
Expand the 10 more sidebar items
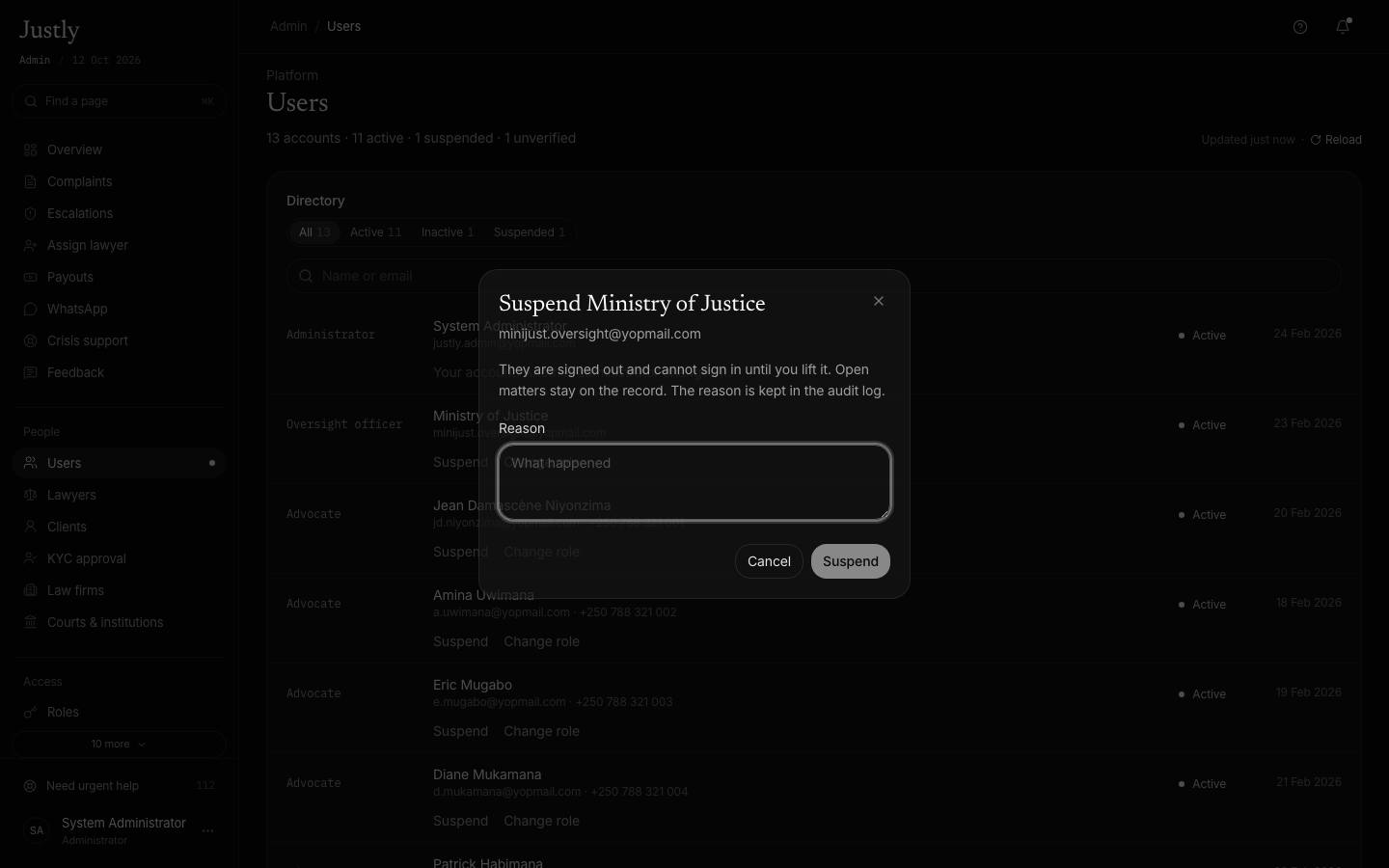[120, 744]
